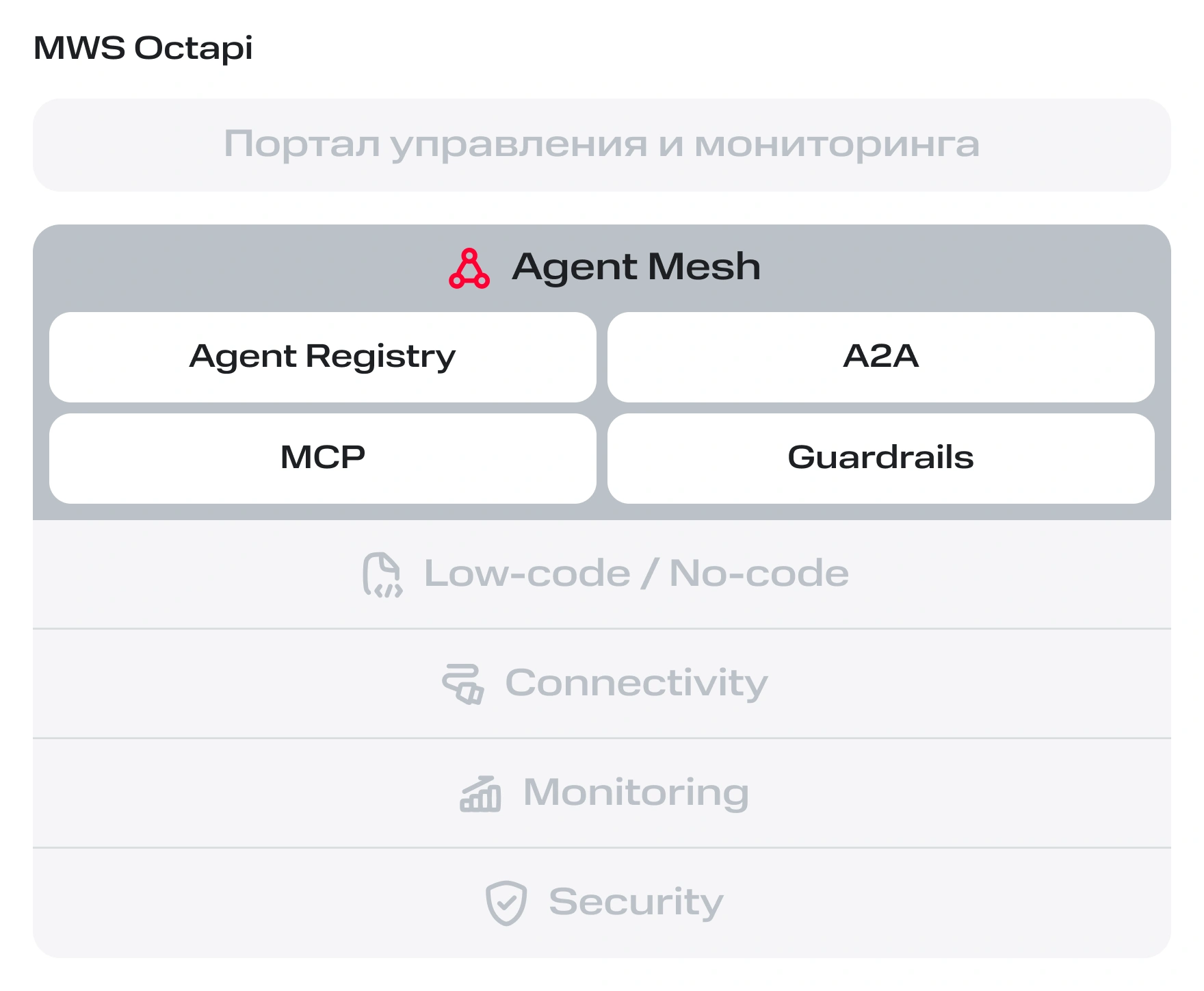
Task: Open the Connectivity text label
Action: pos(636,684)
